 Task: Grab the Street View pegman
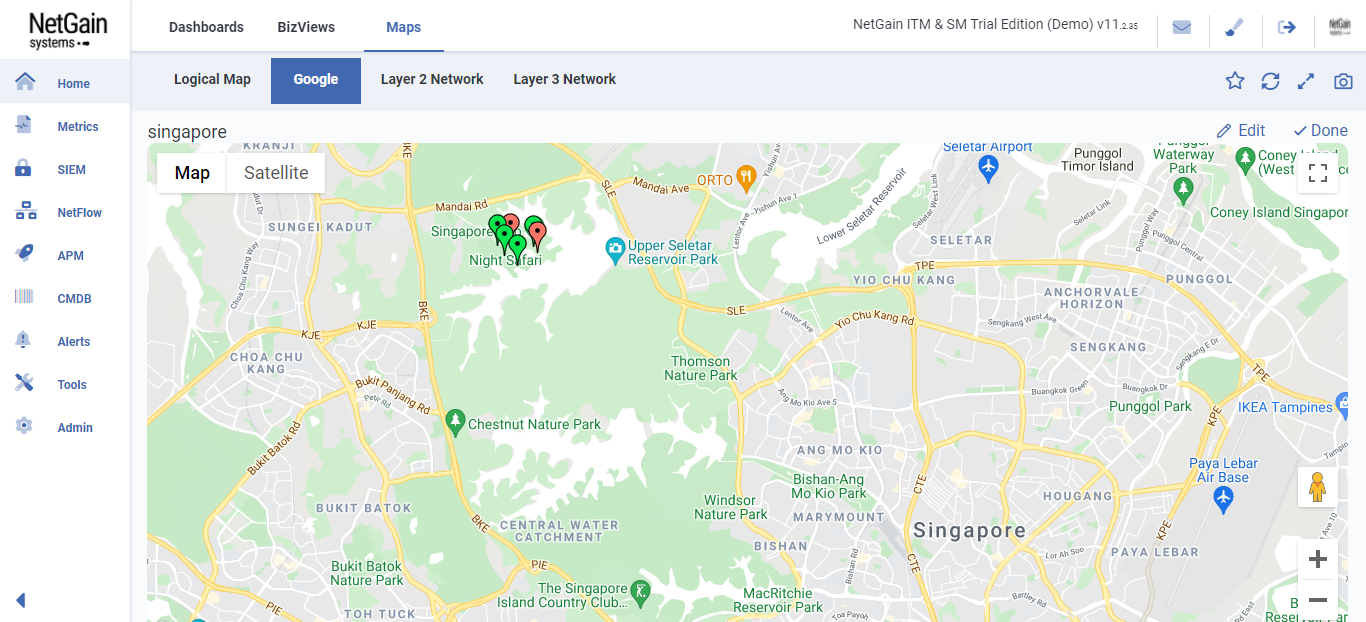[1317, 487]
